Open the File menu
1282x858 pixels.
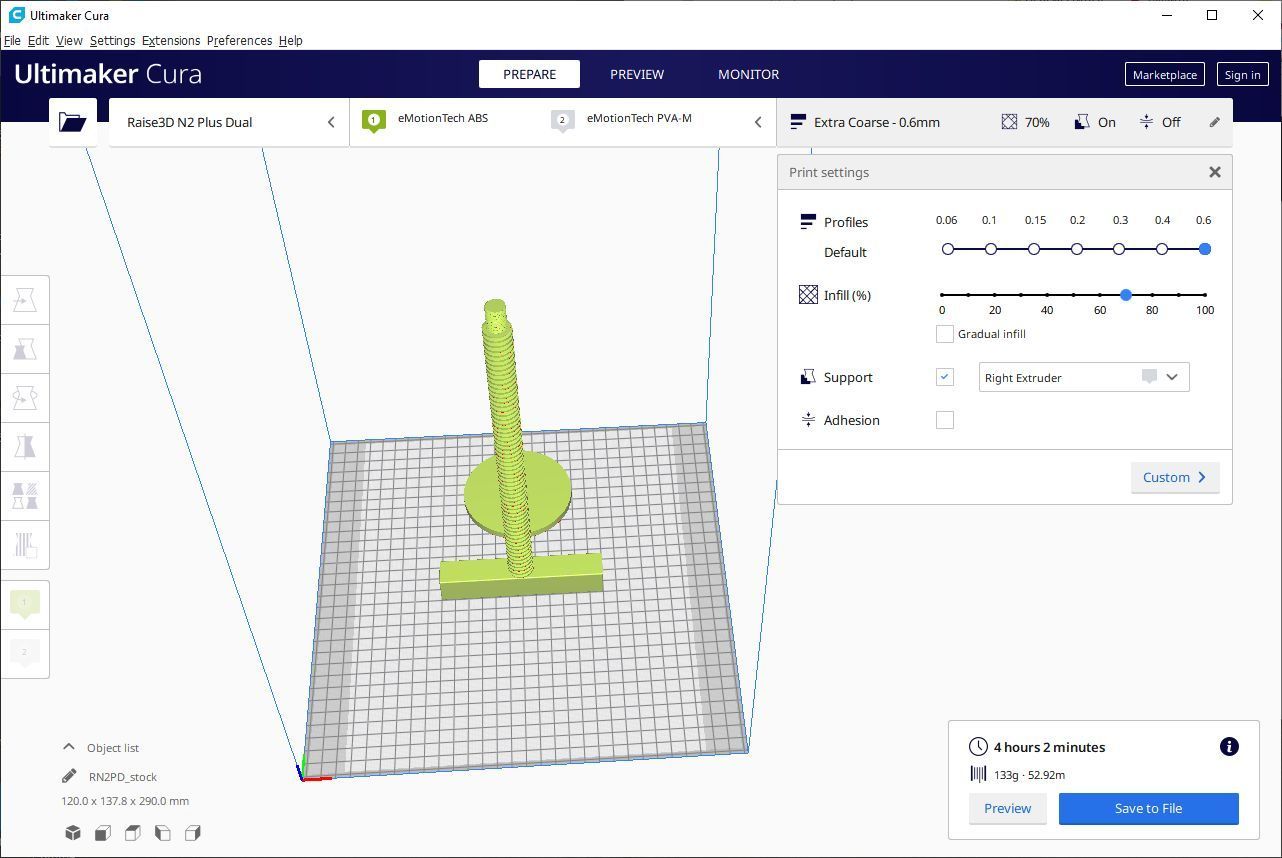tap(12, 40)
